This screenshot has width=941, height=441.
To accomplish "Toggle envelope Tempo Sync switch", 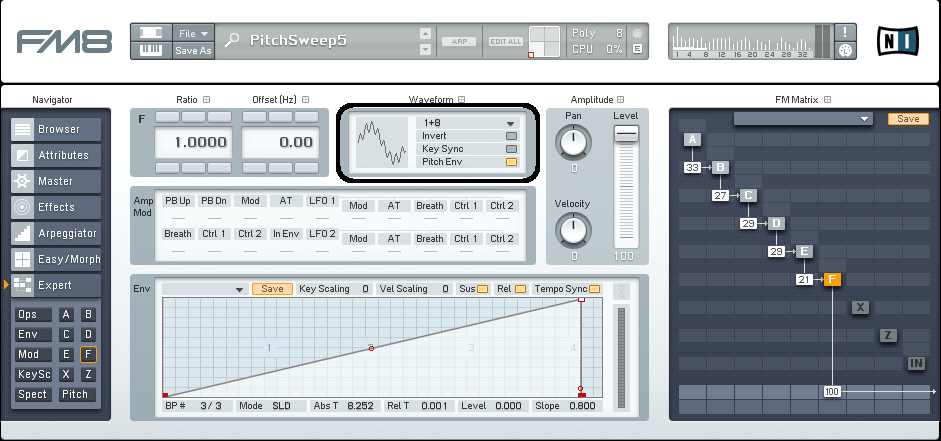I will [595, 289].
